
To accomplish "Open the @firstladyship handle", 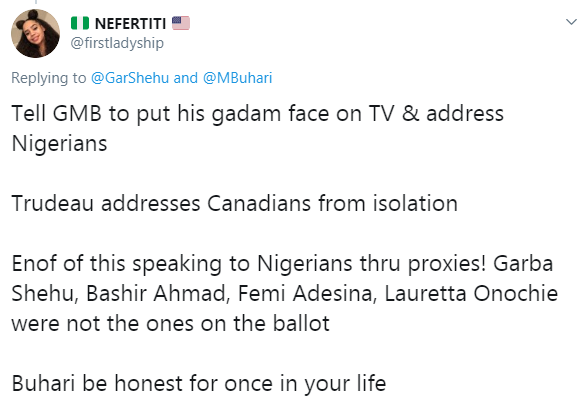I will tap(117, 43).
